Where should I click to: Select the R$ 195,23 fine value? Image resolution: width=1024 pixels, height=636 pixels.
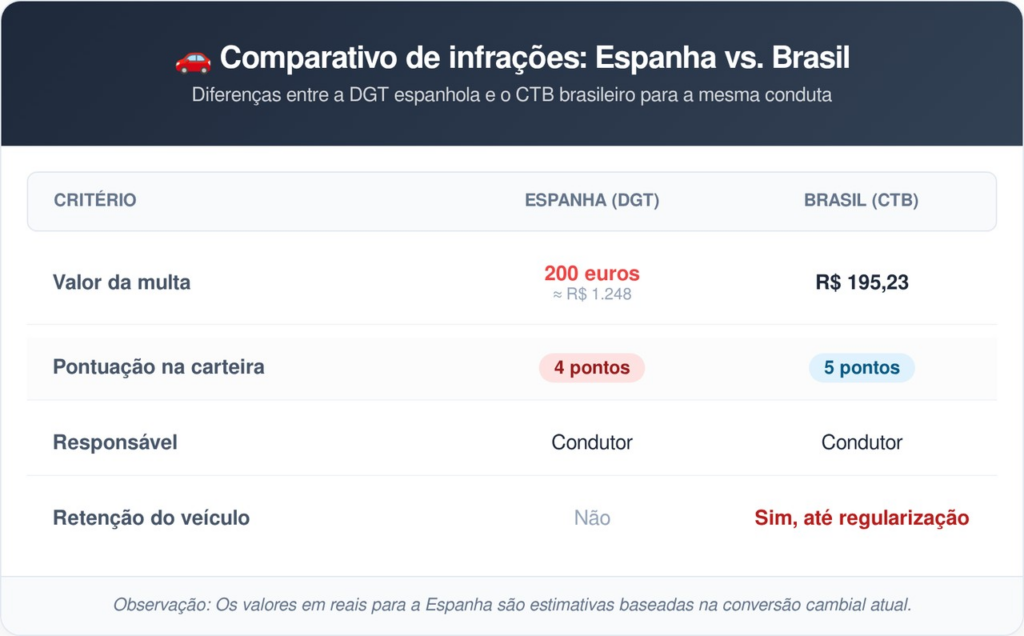861,282
